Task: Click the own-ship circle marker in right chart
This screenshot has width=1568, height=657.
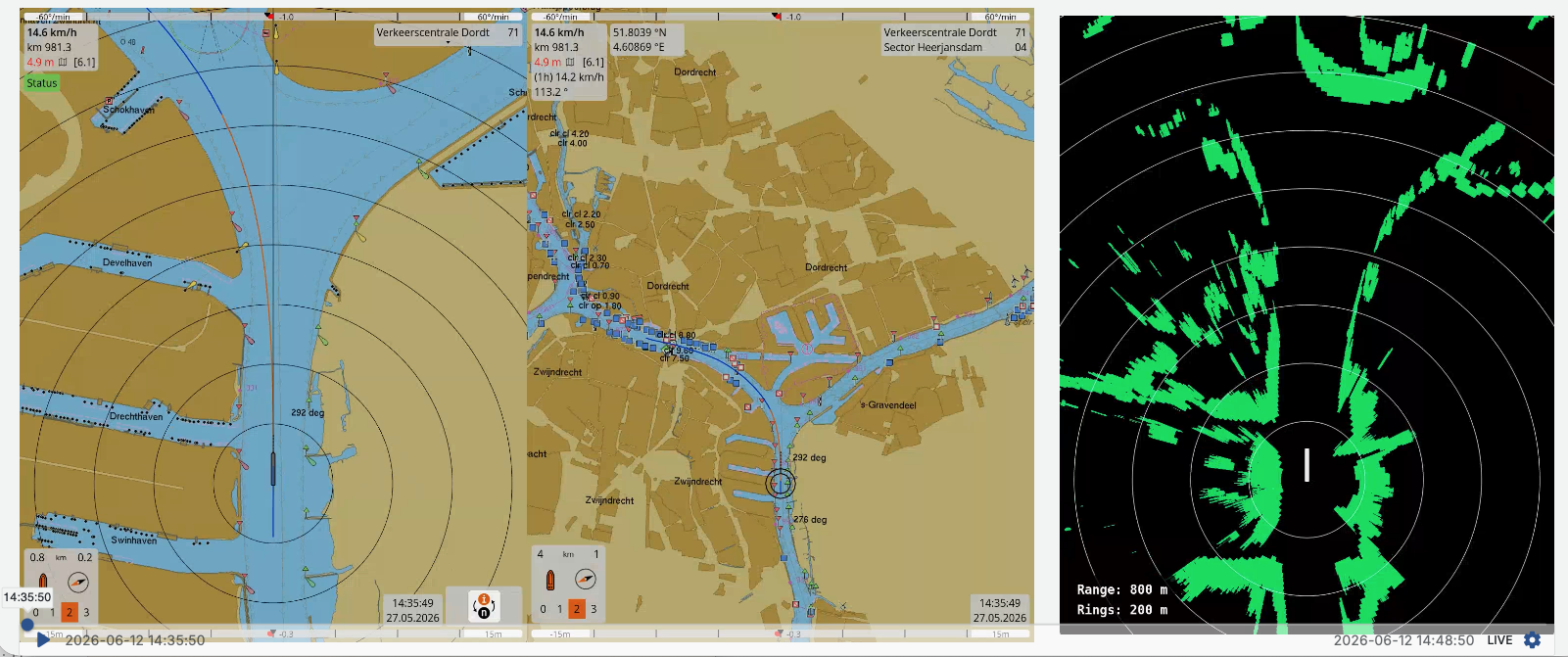Action: (x=781, y=483)
